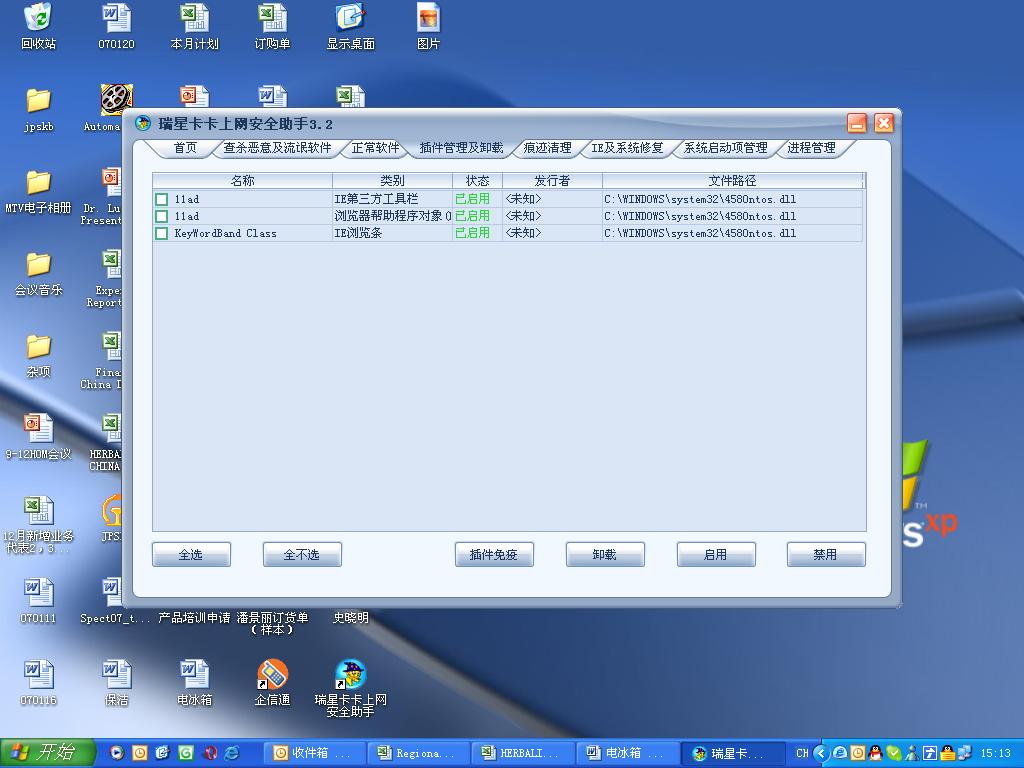Click the 卸载 button

tap(605, 554)
